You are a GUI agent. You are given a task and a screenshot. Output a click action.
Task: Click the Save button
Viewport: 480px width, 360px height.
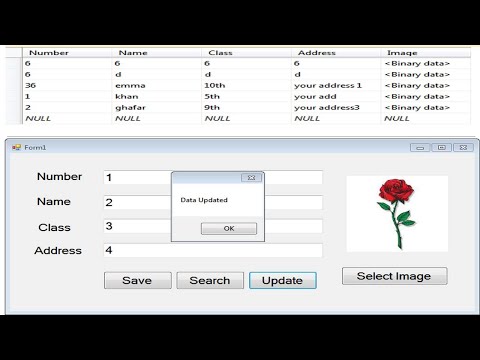[138, 280]
